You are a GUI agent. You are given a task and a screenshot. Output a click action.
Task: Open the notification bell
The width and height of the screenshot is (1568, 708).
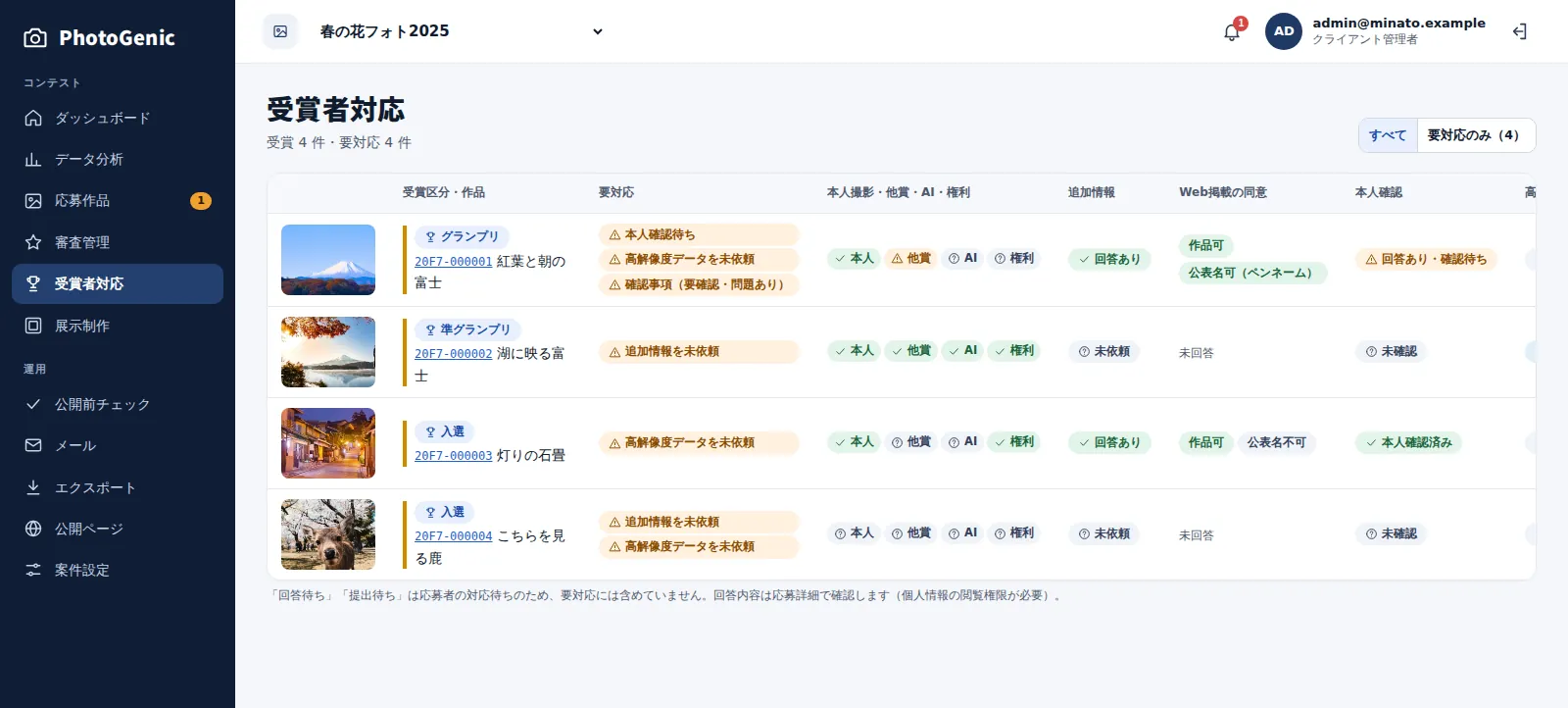tap(1232, 31)
